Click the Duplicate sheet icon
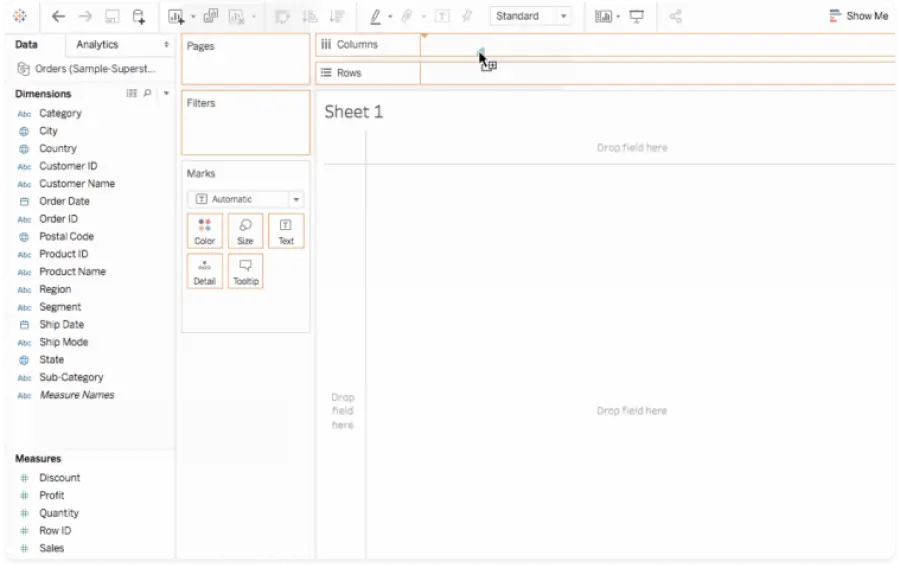 pos(211,16)
